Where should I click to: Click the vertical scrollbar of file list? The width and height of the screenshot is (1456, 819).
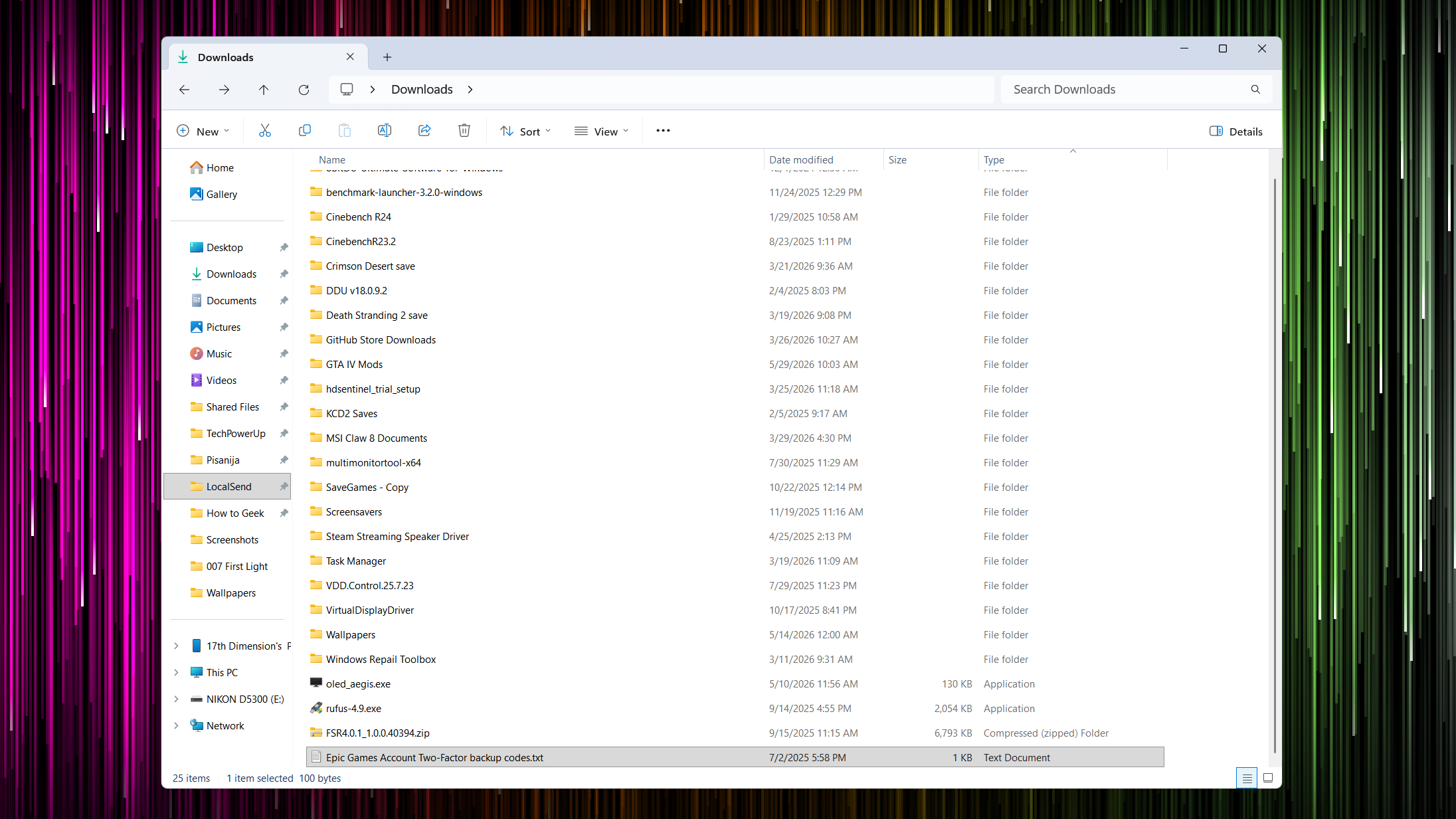pyautogui.click(x=1274, y=465)
